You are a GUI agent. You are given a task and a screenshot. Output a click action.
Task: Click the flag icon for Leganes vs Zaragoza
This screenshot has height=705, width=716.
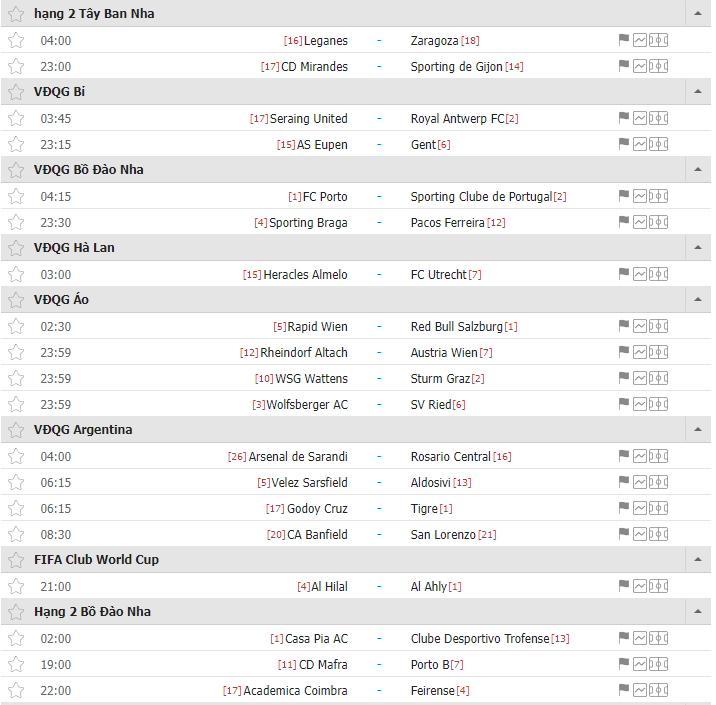pos(623,40)
